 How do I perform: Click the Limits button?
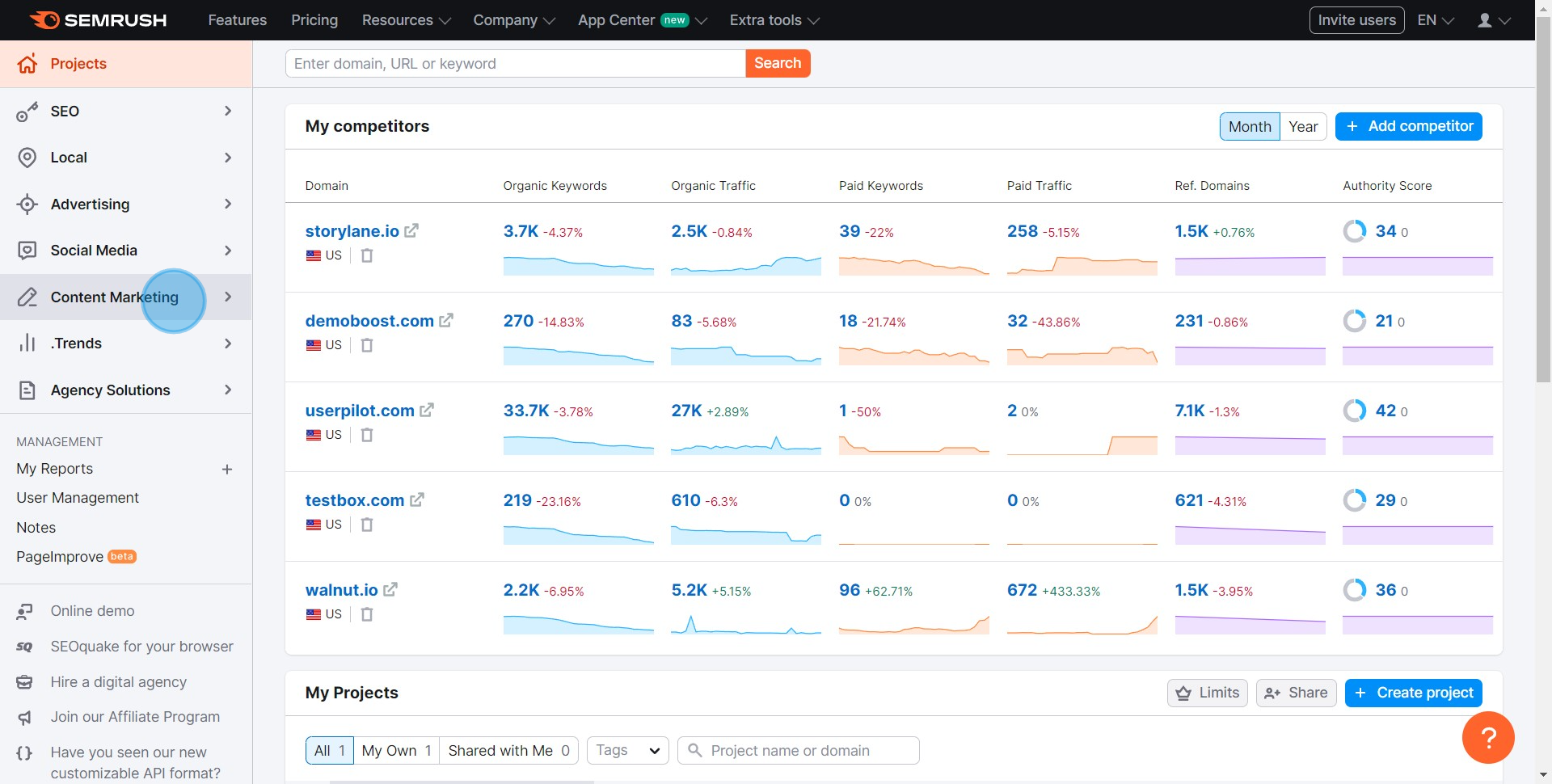[1208, 693]
